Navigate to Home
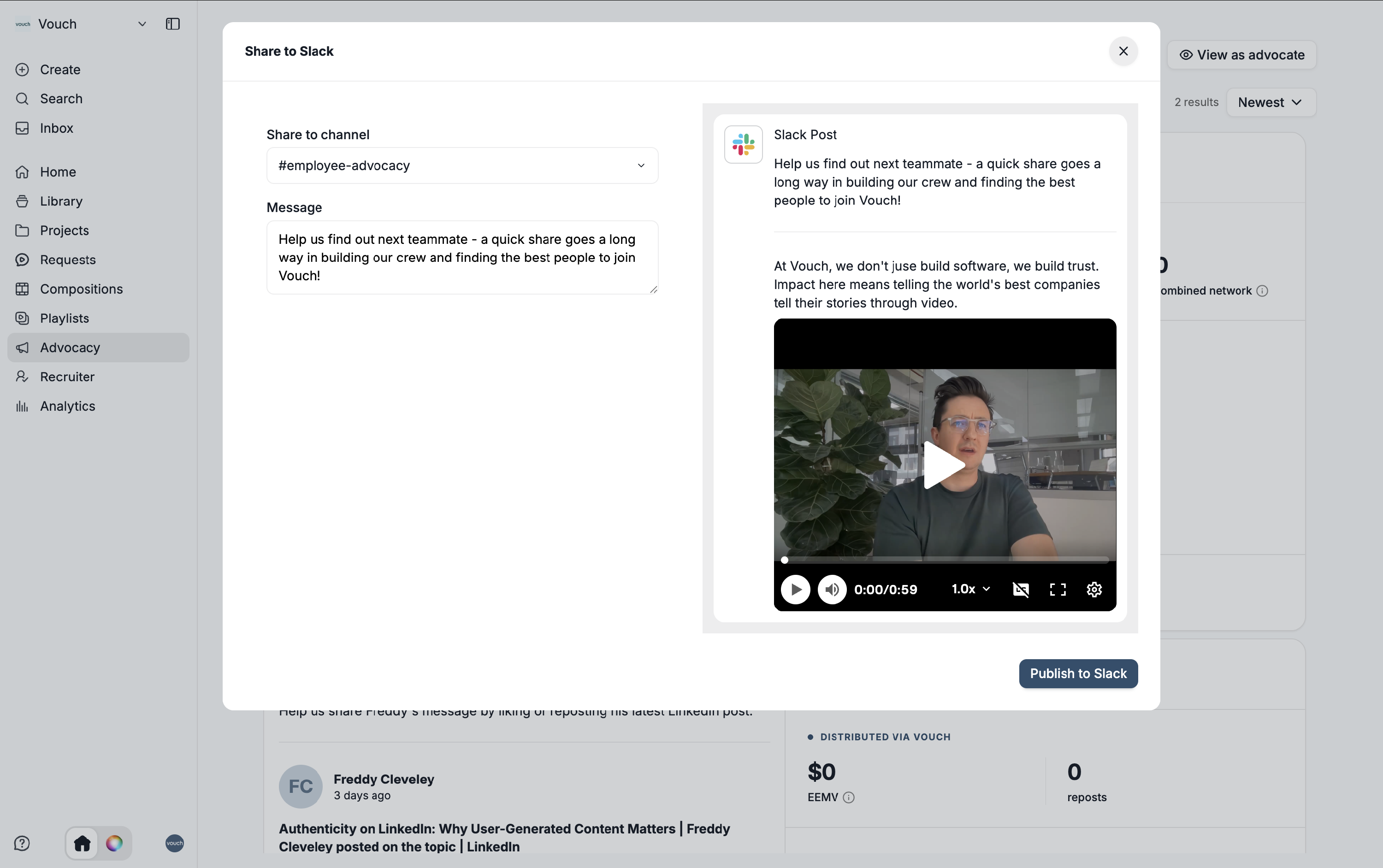Screen dimensions: 1383x868 tap(98, 171)
